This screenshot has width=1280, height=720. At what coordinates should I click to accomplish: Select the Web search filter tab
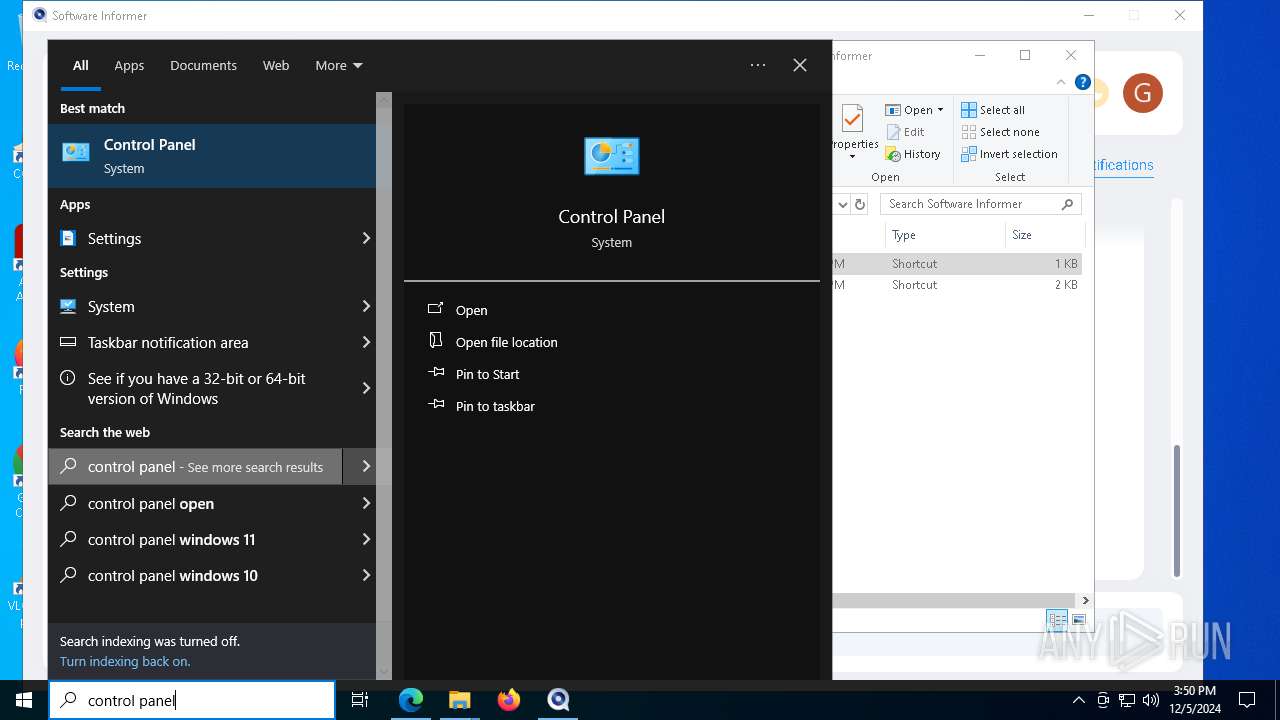click(276, 65)
